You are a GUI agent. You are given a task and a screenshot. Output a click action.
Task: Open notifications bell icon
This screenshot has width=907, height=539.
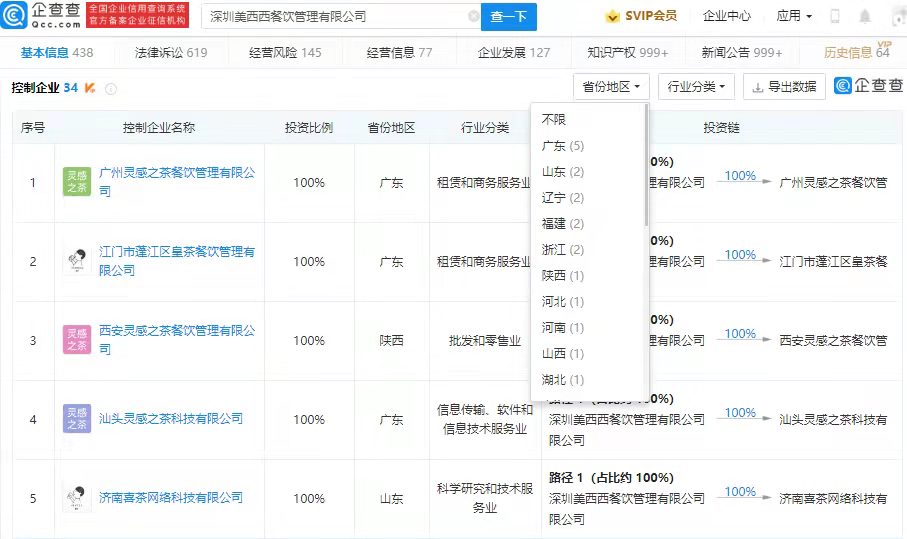point(865,16)
